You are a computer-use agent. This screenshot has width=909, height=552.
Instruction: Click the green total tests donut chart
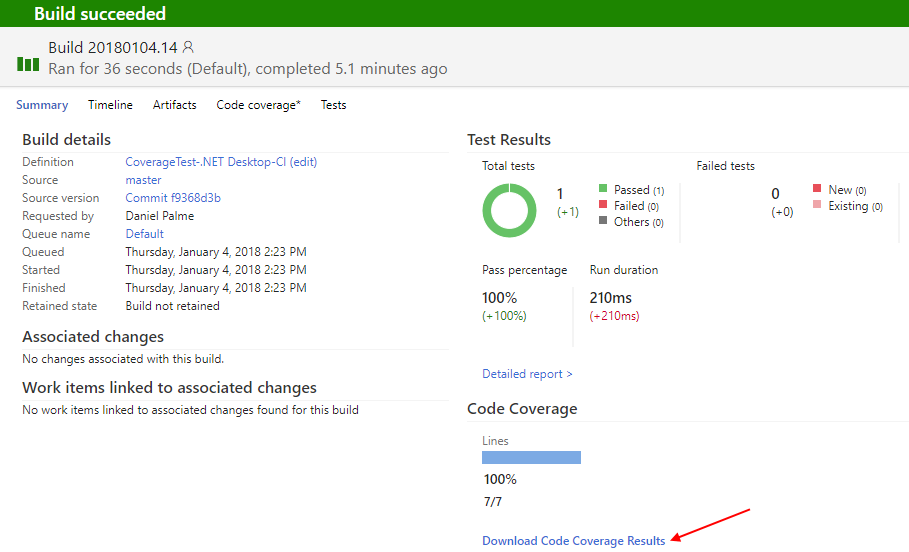(x=510, y=210)
